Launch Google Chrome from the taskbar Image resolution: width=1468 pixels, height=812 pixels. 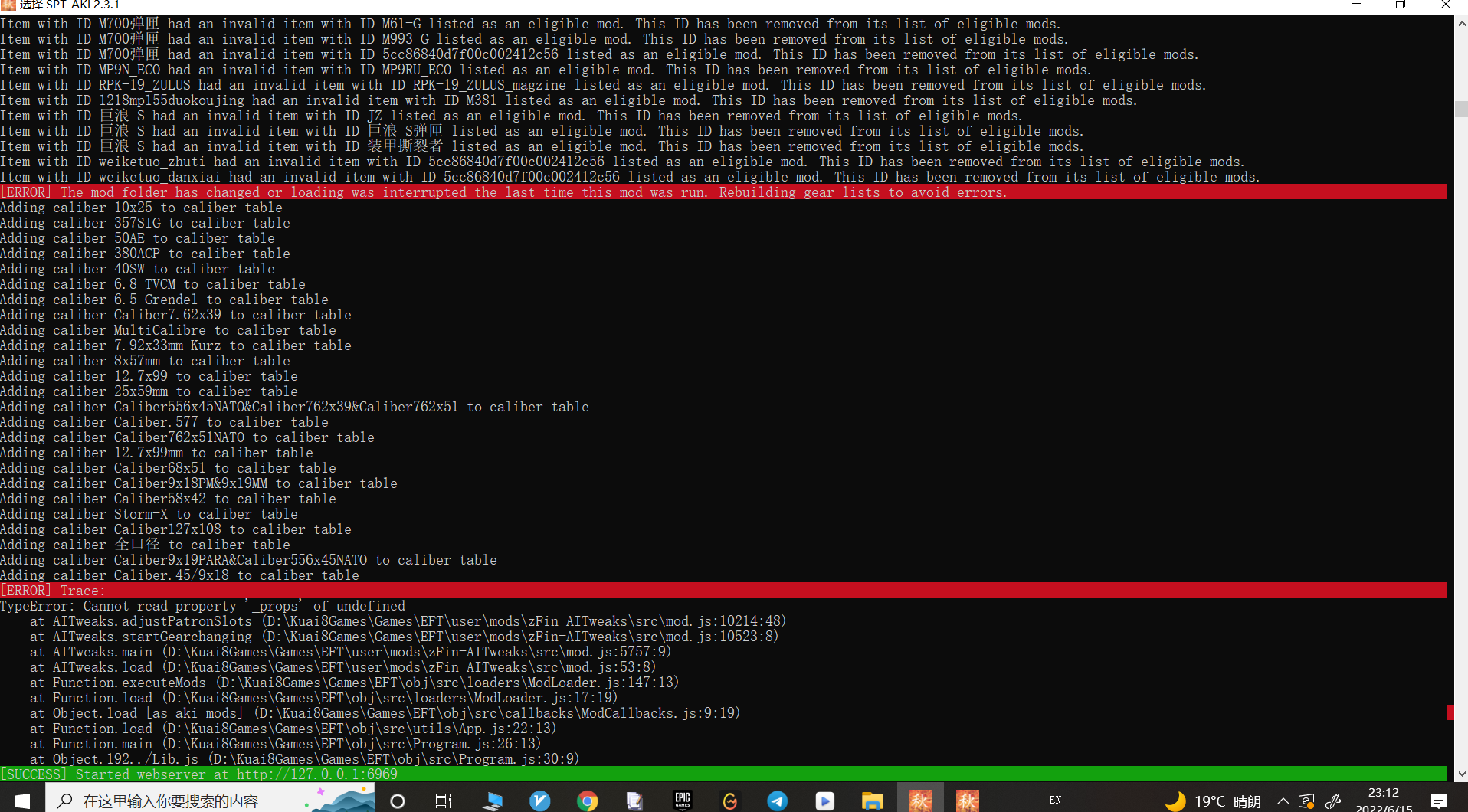587,801
